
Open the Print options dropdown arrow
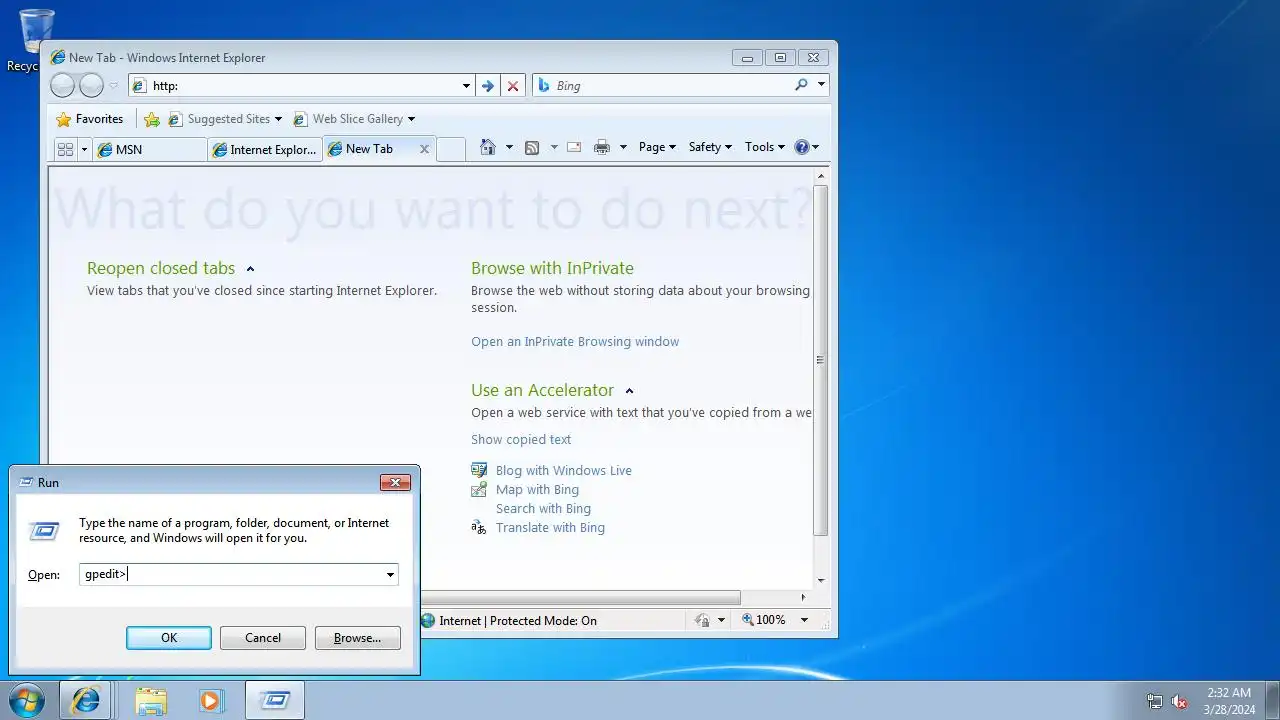click(623, 147)
